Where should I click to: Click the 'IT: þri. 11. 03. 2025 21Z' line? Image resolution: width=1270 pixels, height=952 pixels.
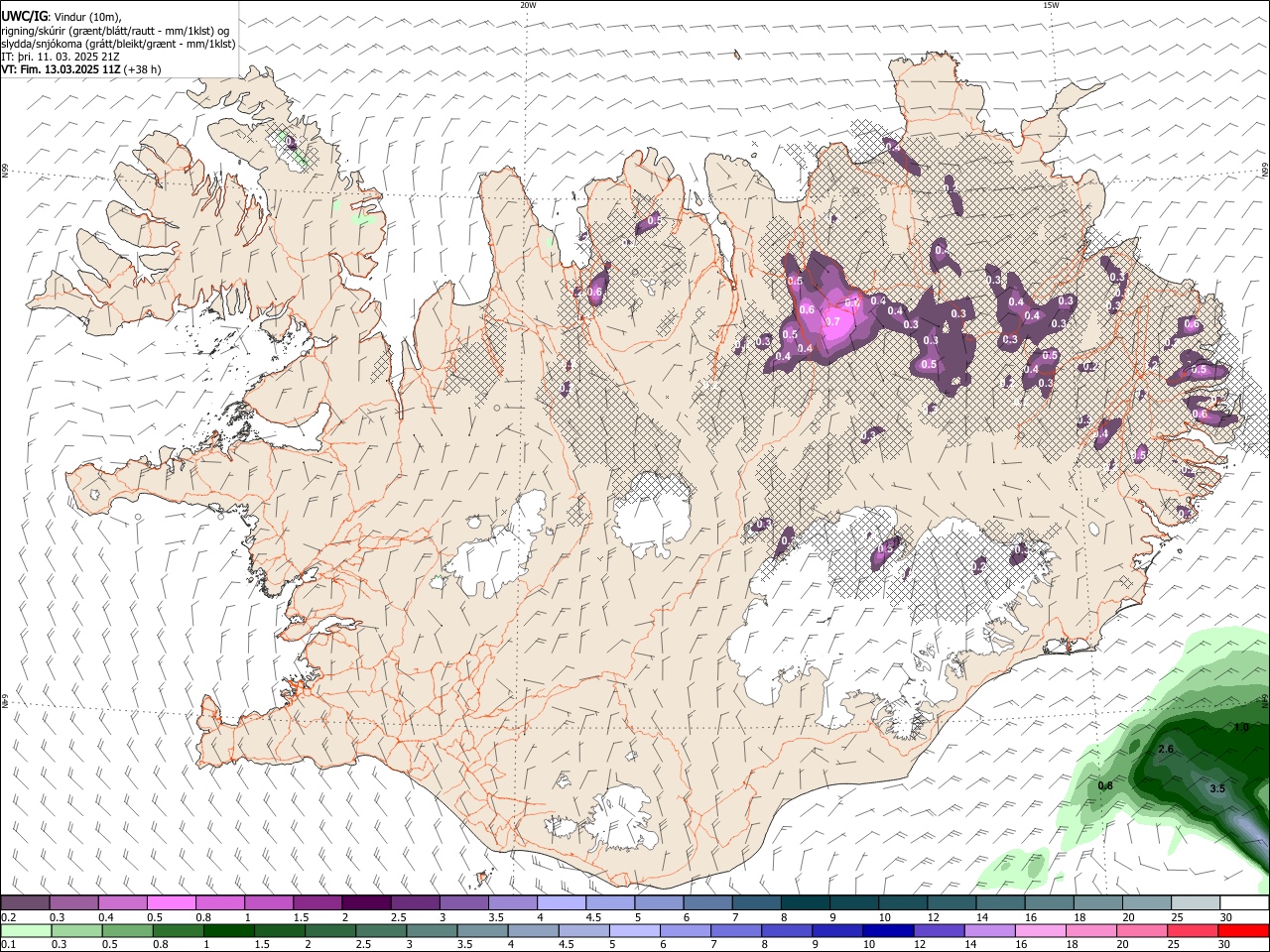click(62, 57)
